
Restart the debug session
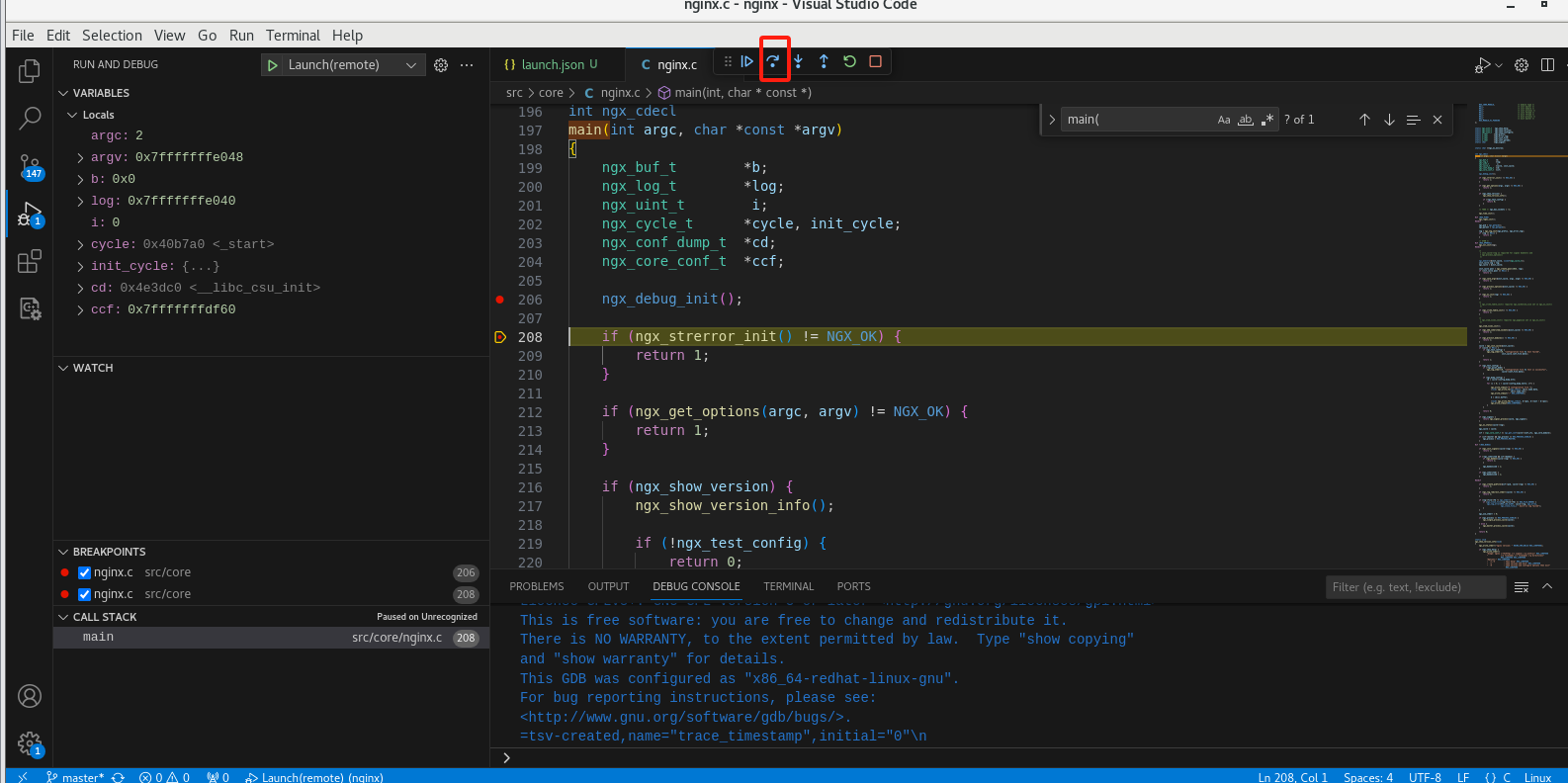coord(849,61)
